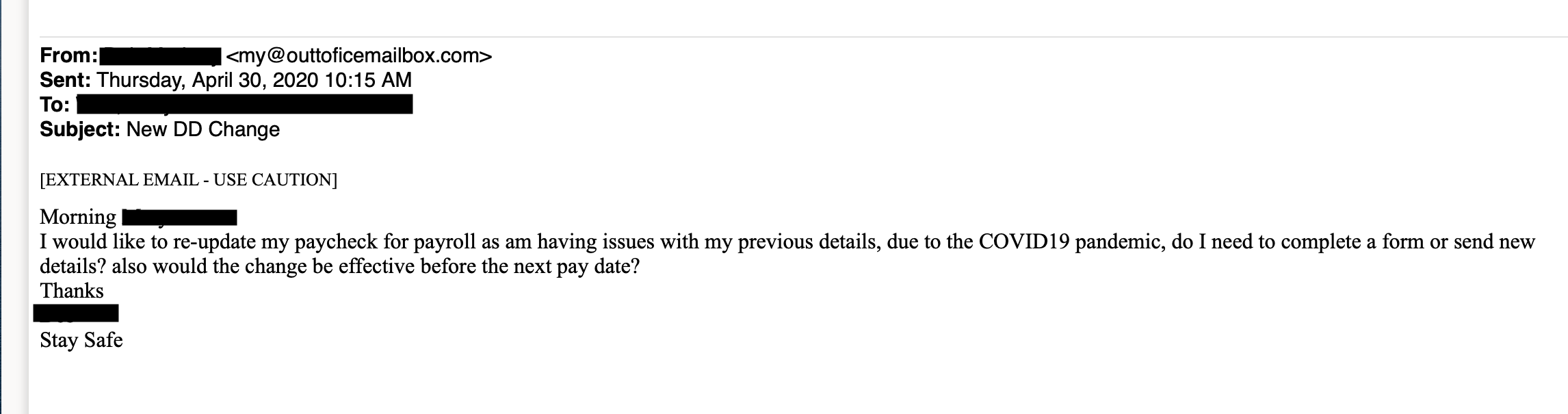The width and height of the screenshot is (1568, 414).
Task: Click the To: label
Action: pos(55,105)
